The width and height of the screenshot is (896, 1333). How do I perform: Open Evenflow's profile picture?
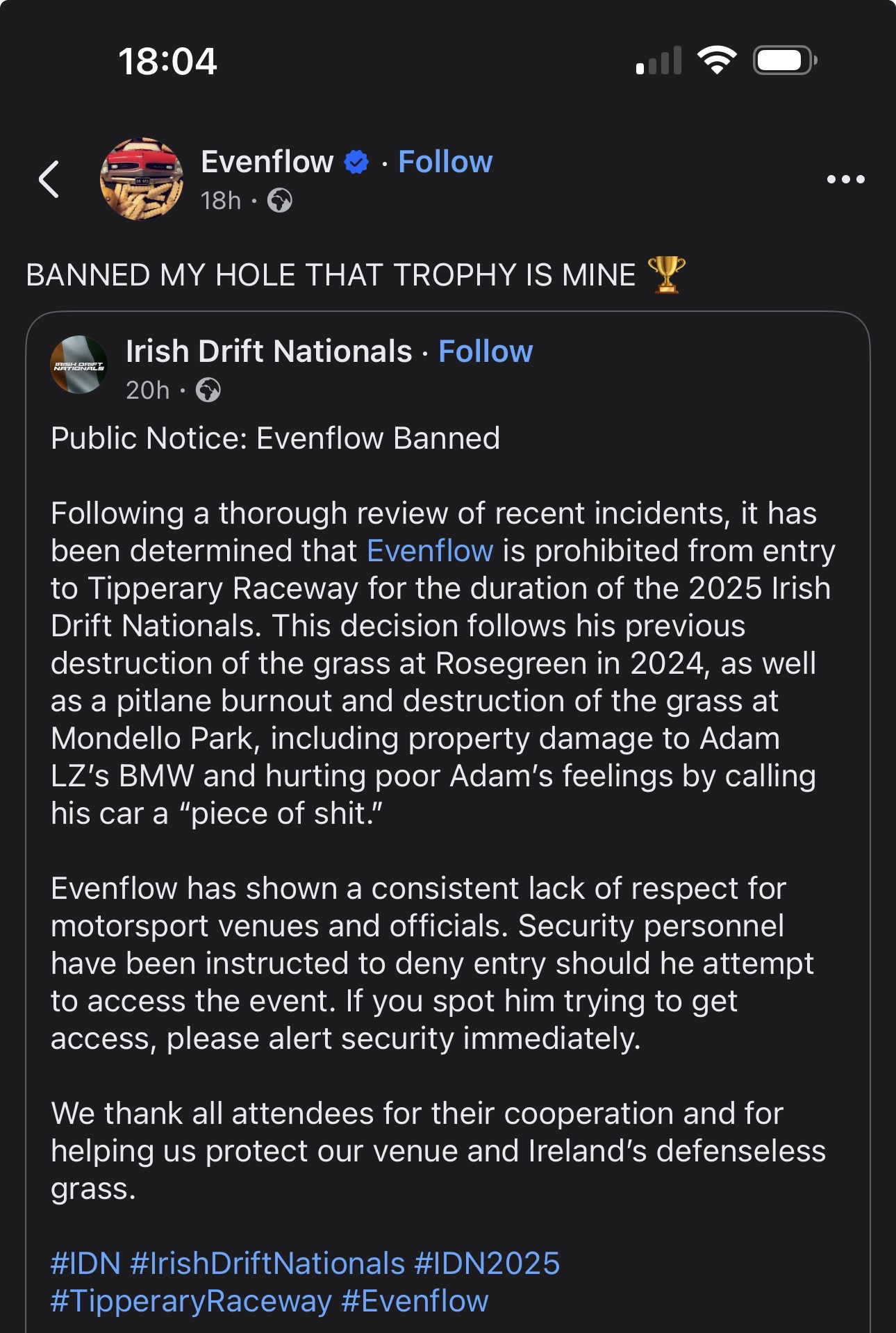tap(142, 179)
